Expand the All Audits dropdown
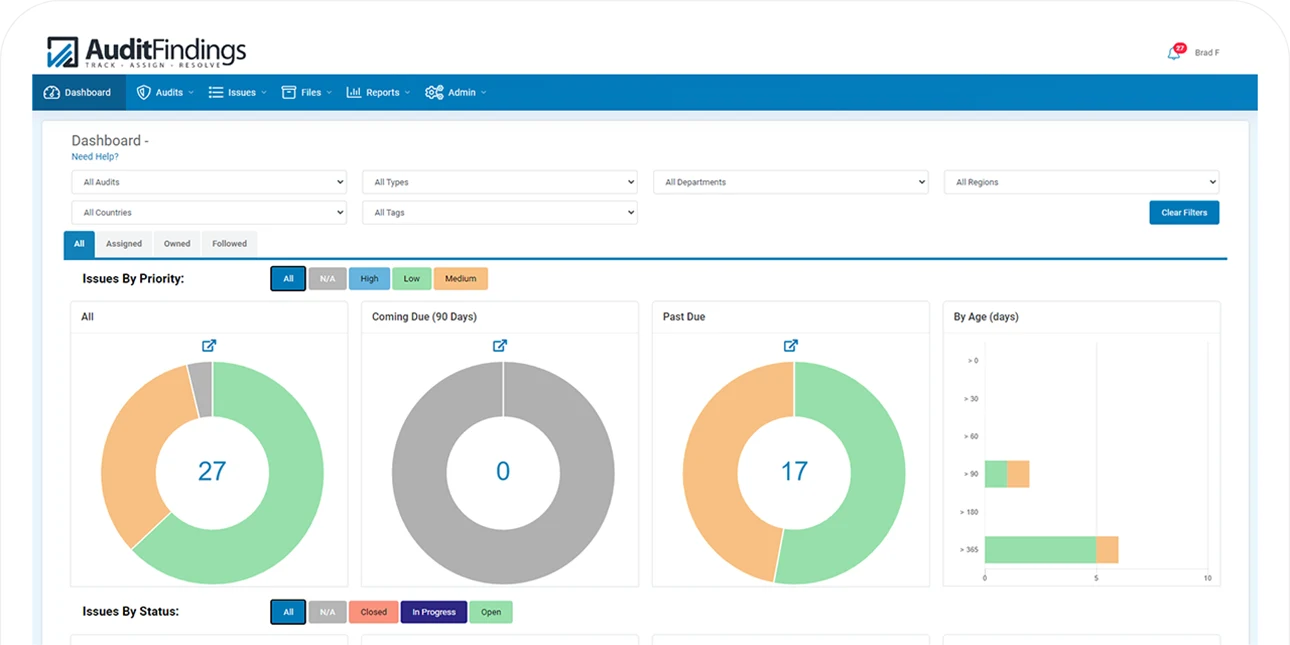 click(209, 182)
